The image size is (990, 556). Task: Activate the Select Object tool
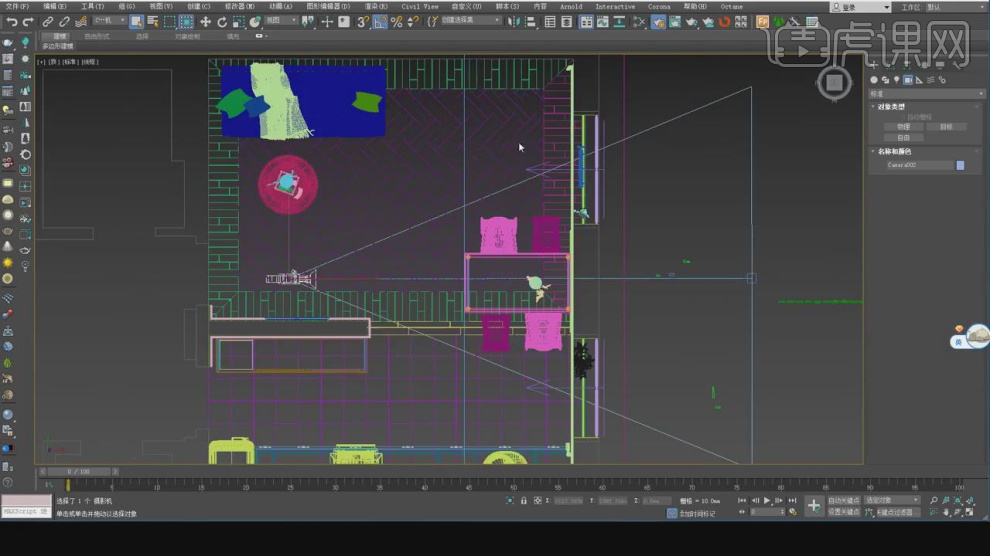[136, 21]
